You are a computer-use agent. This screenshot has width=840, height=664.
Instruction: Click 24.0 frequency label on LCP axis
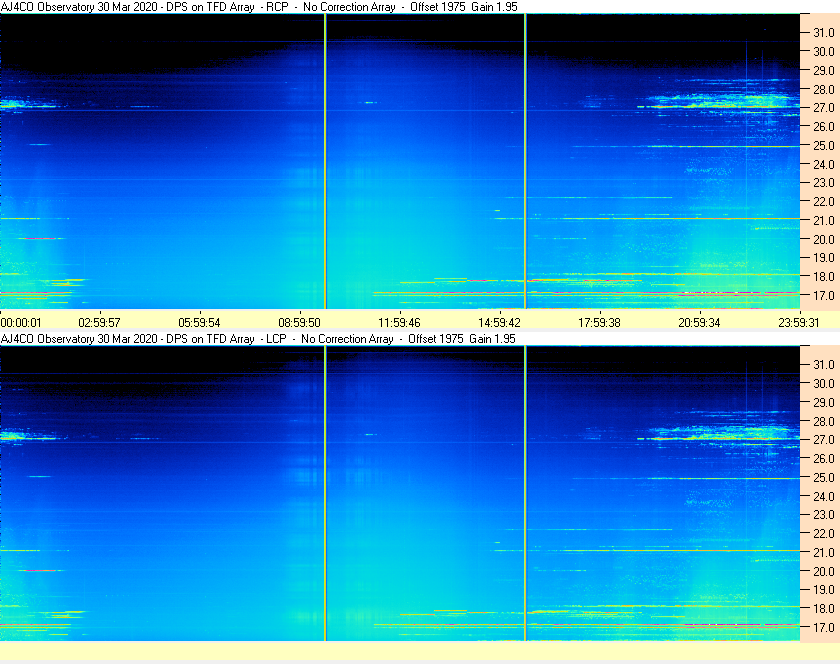coord(824,496)
